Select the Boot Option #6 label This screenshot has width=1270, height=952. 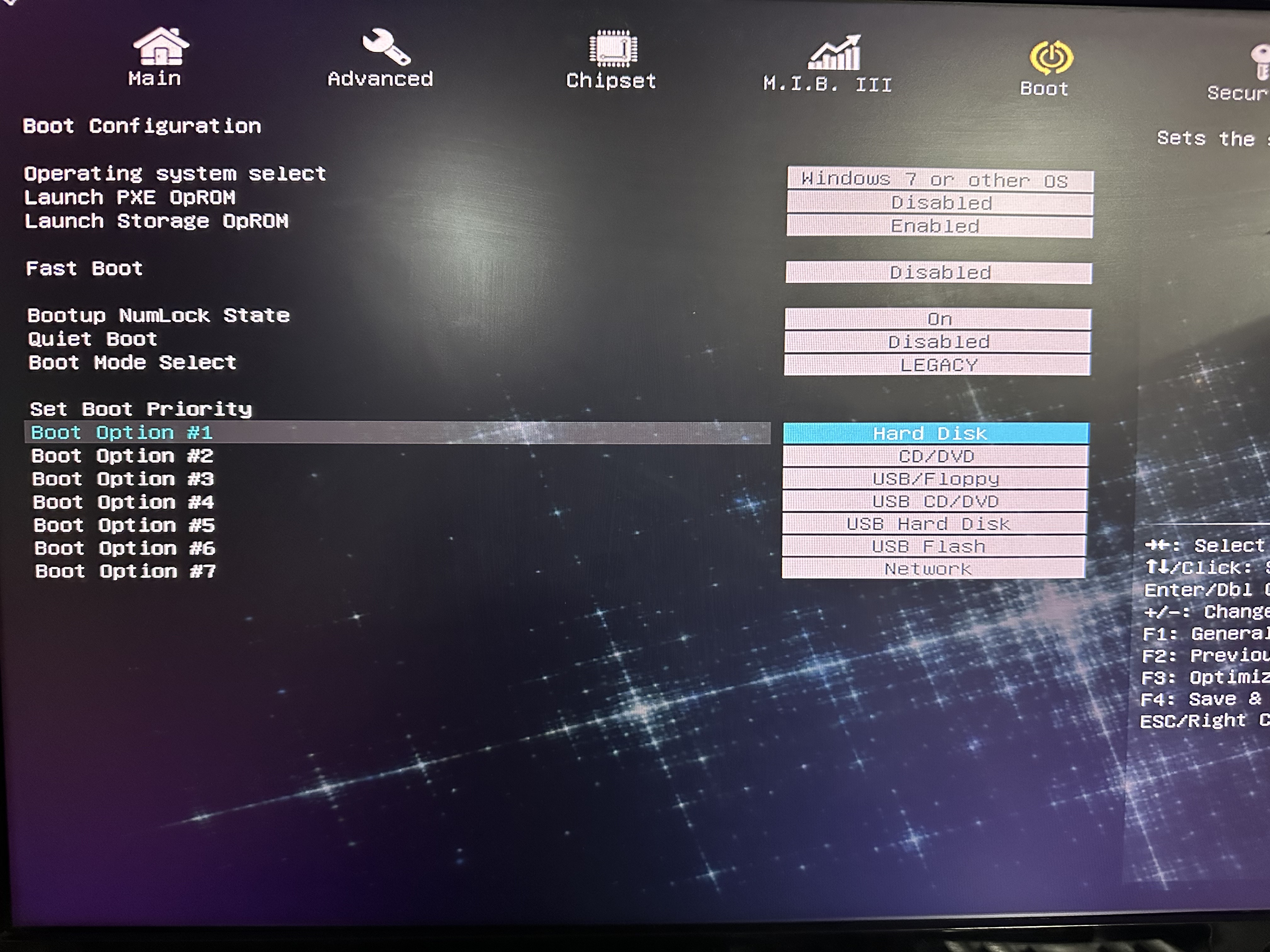pos(125,548)
